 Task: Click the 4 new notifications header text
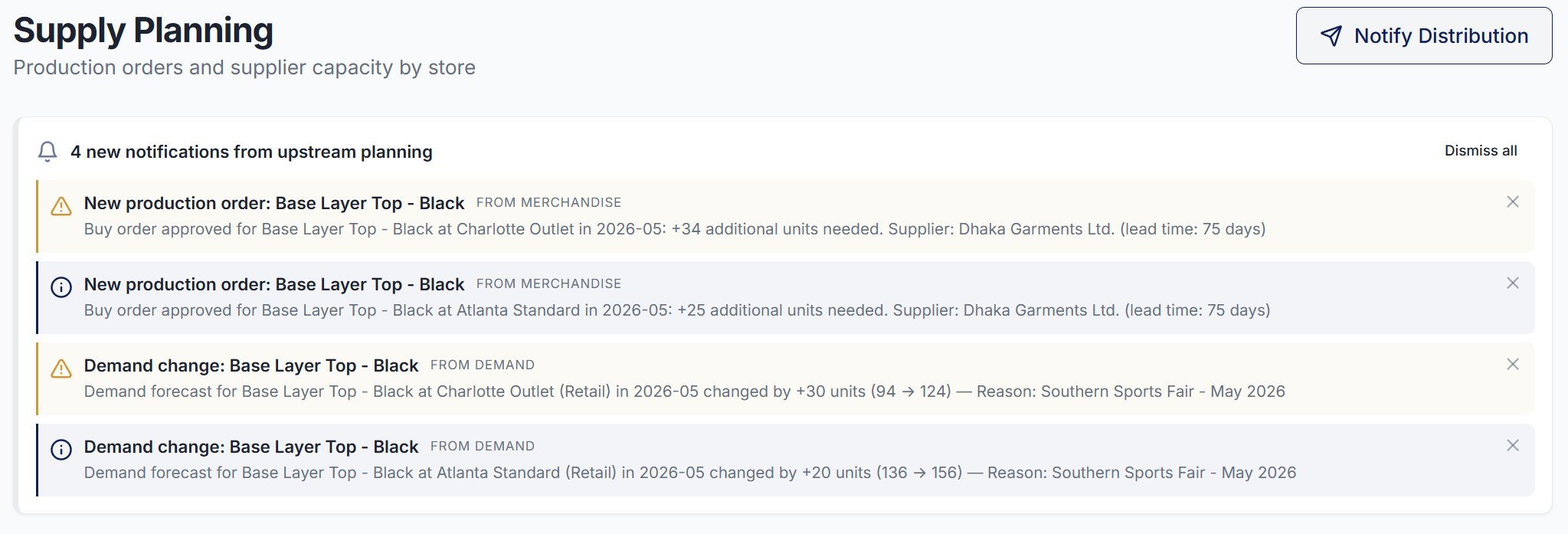(x=251, y=152)
